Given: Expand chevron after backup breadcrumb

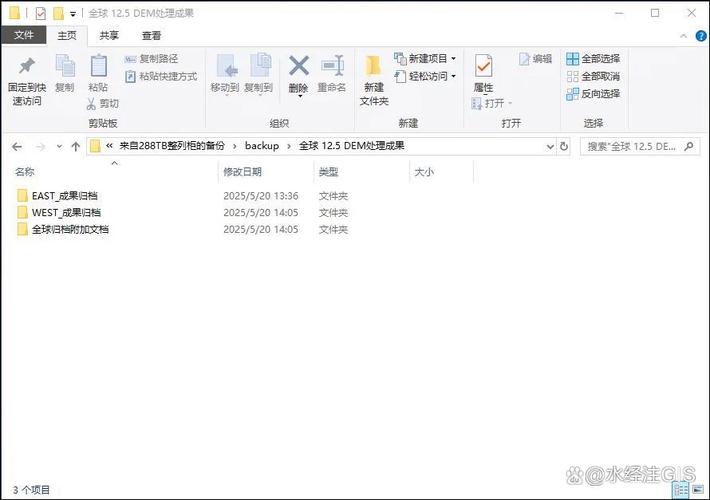Looking at the screenshot, I should pos(289,146).
